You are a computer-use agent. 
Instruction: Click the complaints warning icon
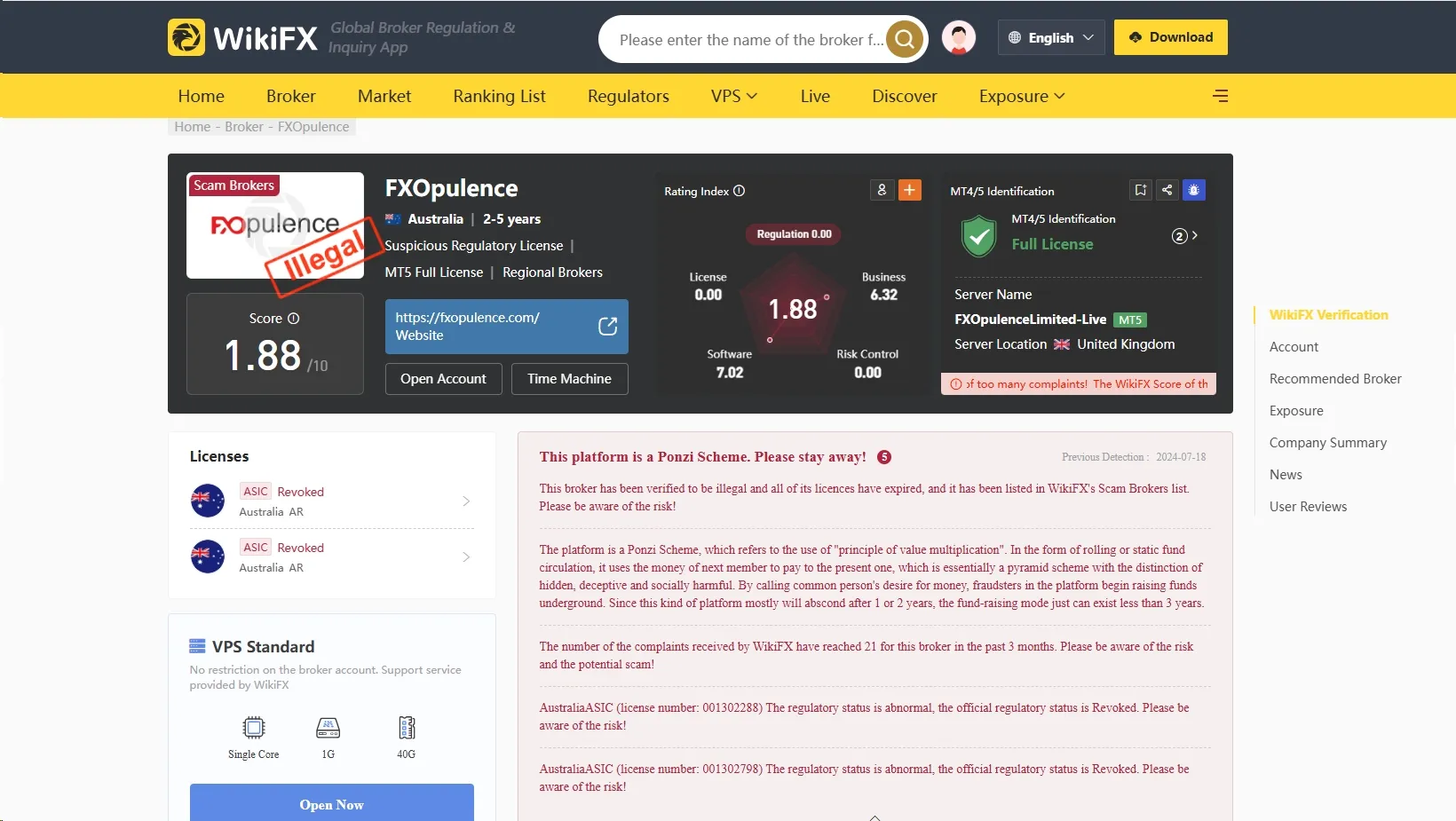[x=956, y=384]
